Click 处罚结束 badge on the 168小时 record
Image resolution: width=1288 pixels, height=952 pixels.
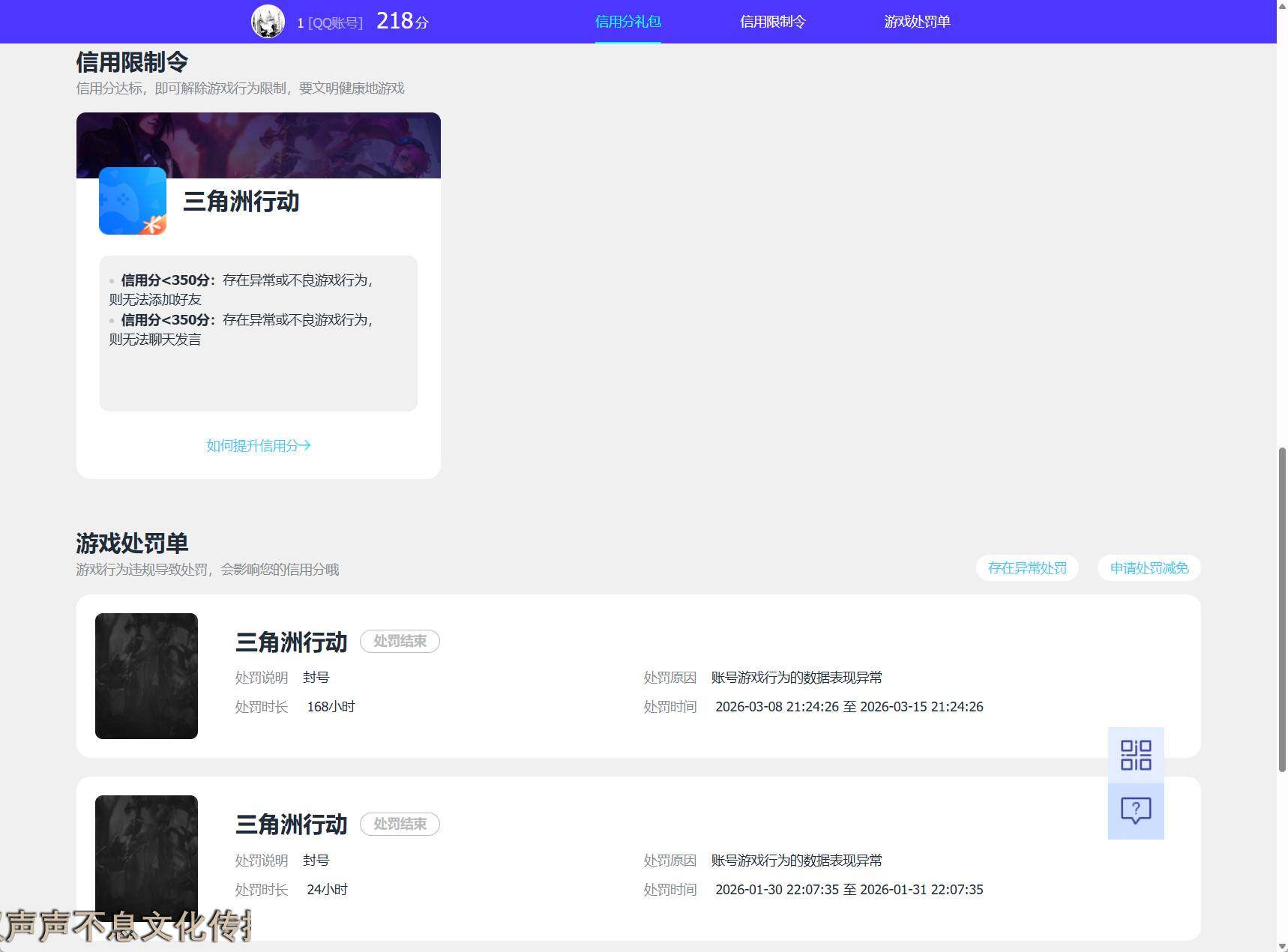[x=400, y=641]
